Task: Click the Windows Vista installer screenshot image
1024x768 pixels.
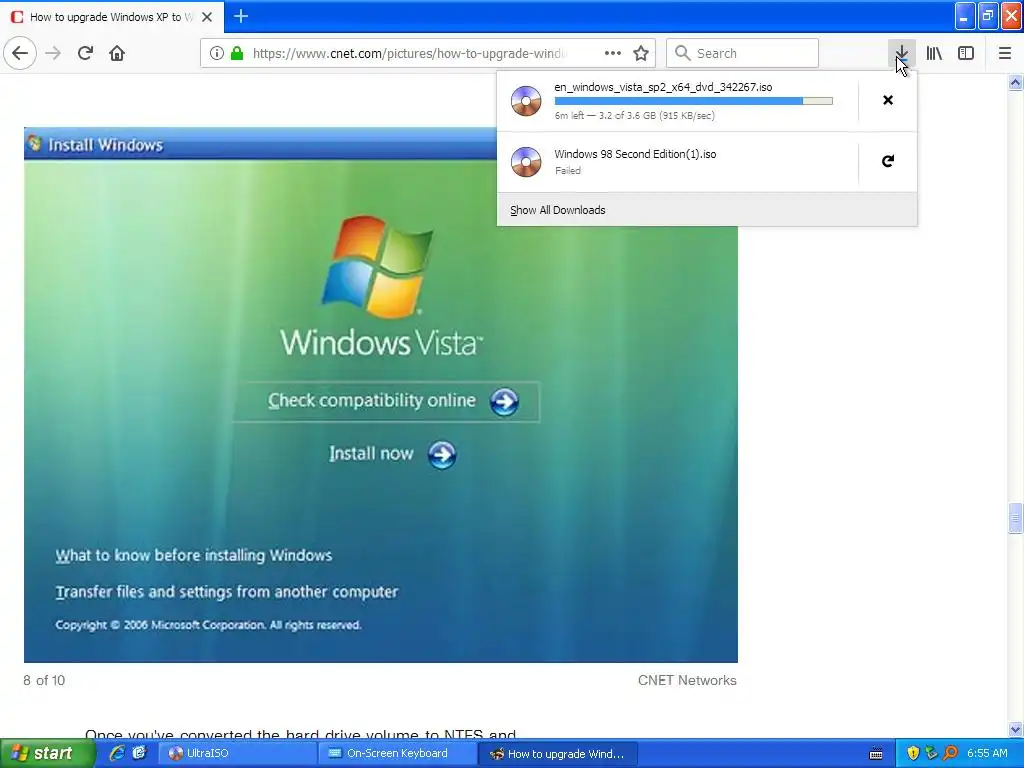Action: tap(381, 394)
